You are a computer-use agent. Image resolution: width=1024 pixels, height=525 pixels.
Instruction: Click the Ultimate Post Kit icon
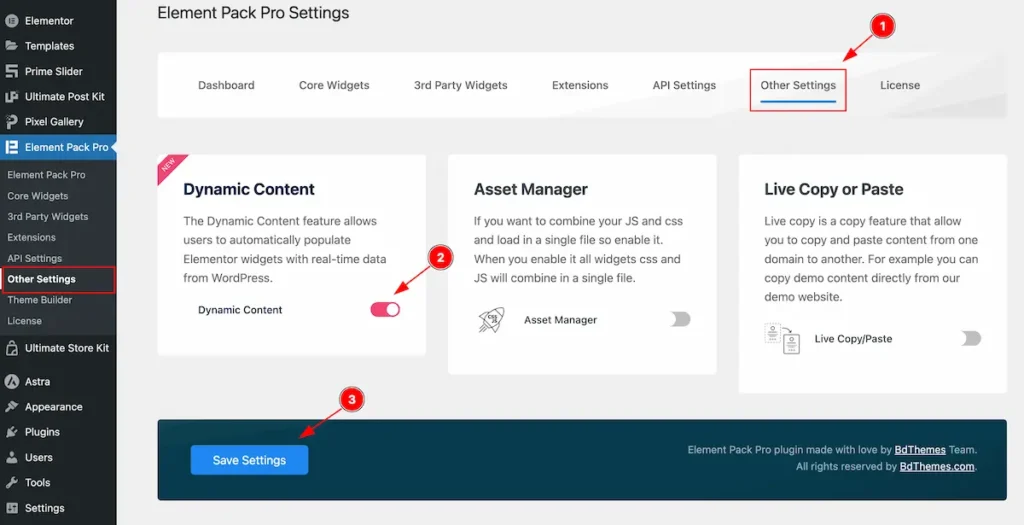pyautogui.click(x=11, y=97)
